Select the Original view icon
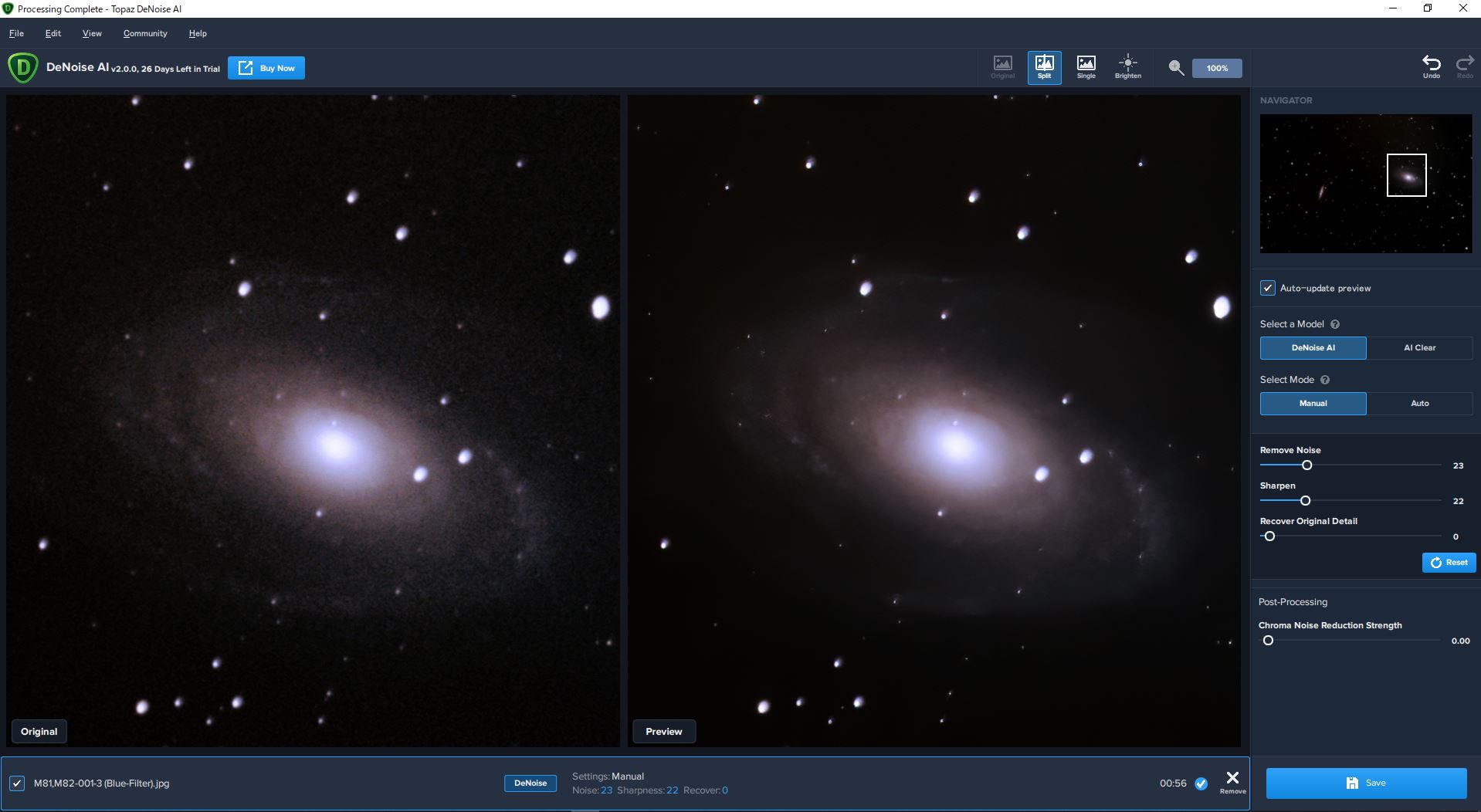1481x812 pixels. (1002, 67)
